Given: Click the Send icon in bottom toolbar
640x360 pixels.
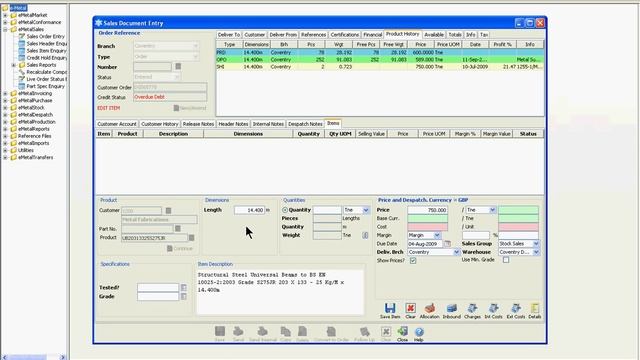Looking at the screenshot, I should pyautogui.click(x=238, y=331).
